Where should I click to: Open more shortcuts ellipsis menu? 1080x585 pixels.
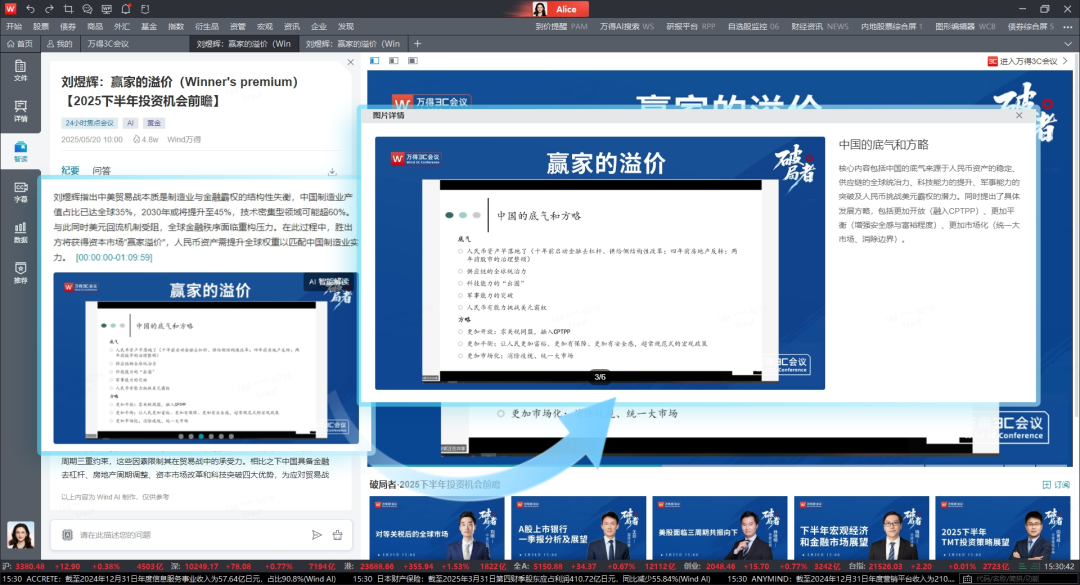pyautogui.click(x=1068, y=26)
